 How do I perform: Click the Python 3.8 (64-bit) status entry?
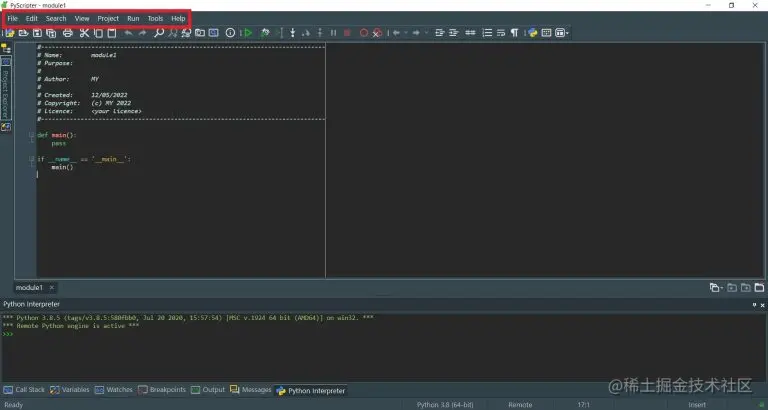click(445, 405)
